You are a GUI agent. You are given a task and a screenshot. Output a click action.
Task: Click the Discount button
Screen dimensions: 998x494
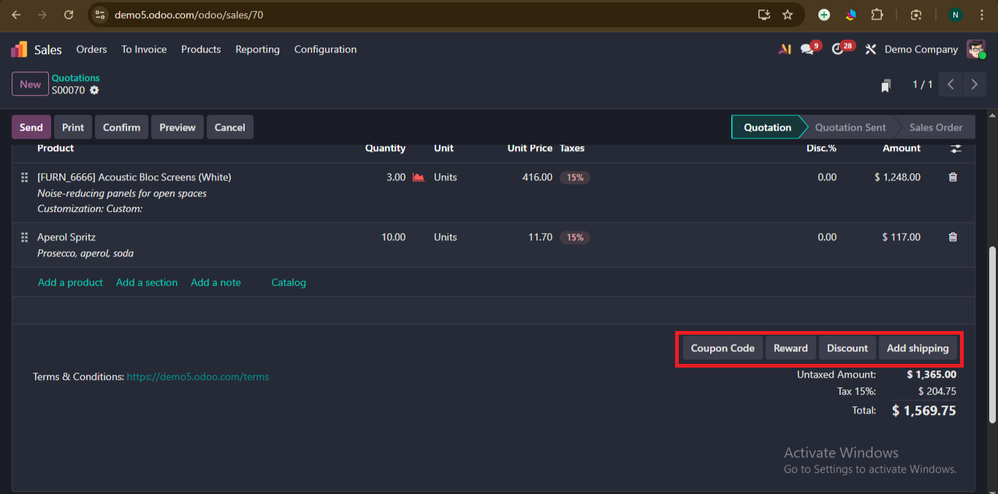pyautogui.click(x=847, y=348)
